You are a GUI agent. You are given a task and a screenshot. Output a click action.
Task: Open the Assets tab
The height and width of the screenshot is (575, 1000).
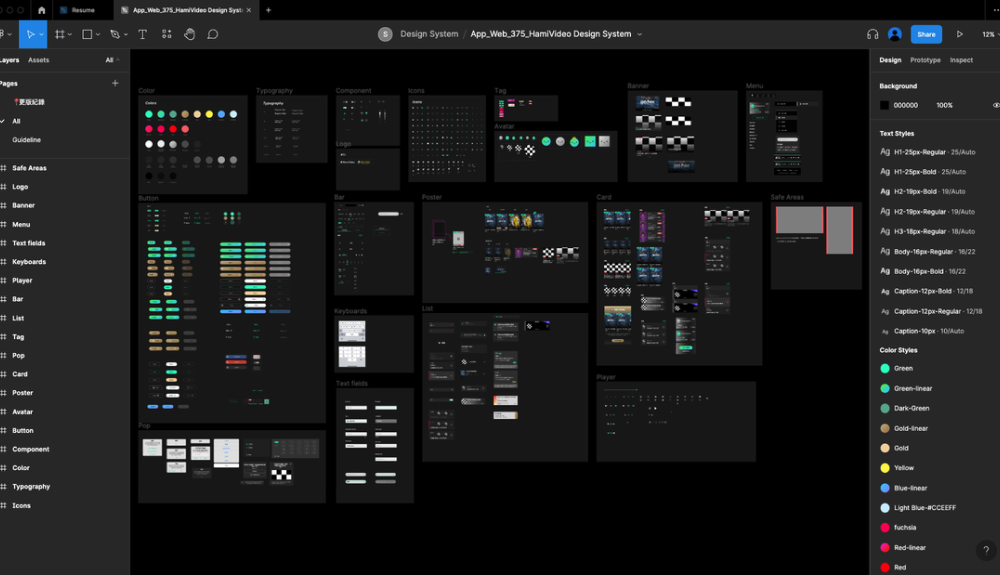[39, 60]
